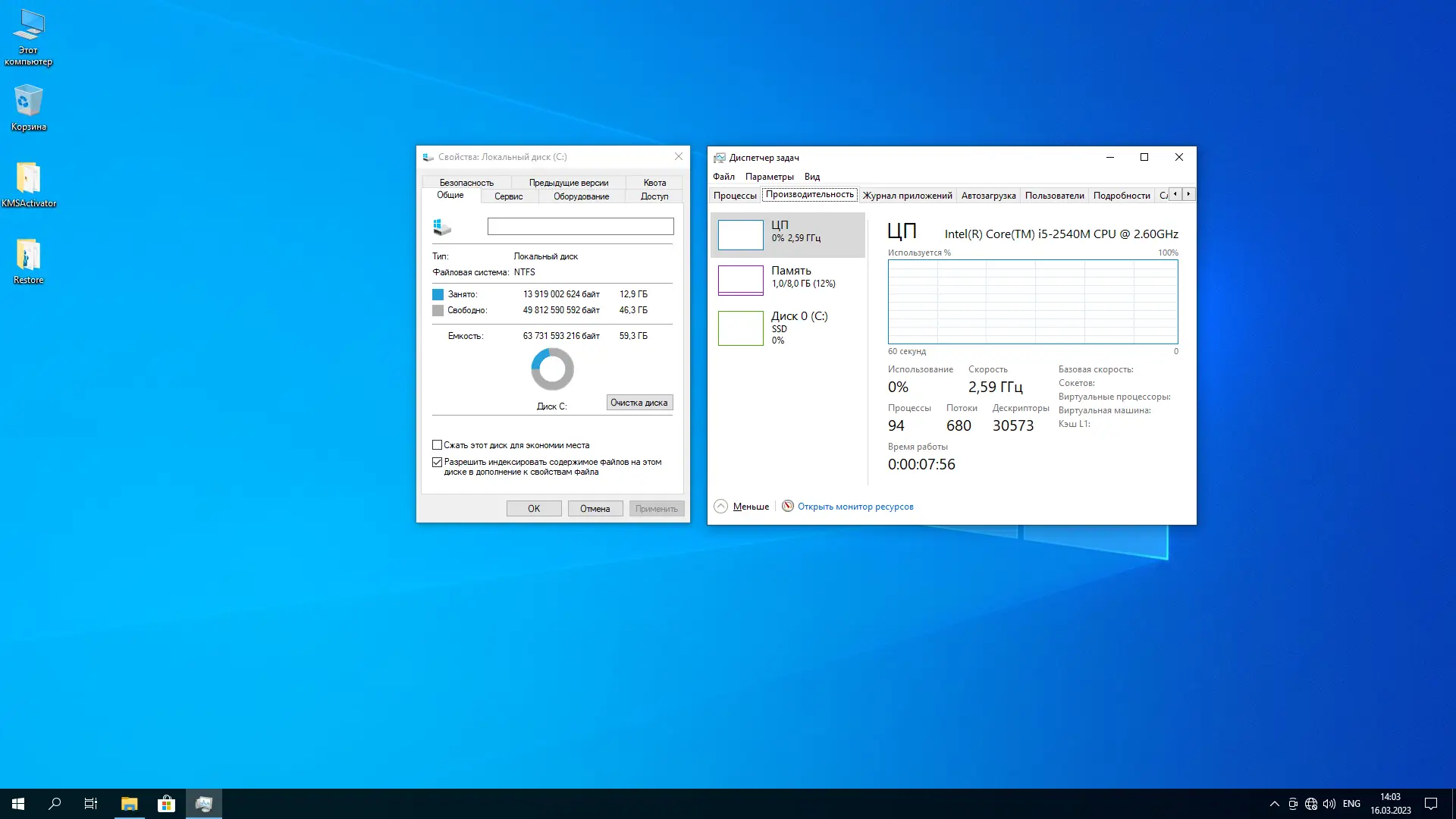Open resource monitor link
This screenshot has width=1456, height=819.
tap(855, 507)
